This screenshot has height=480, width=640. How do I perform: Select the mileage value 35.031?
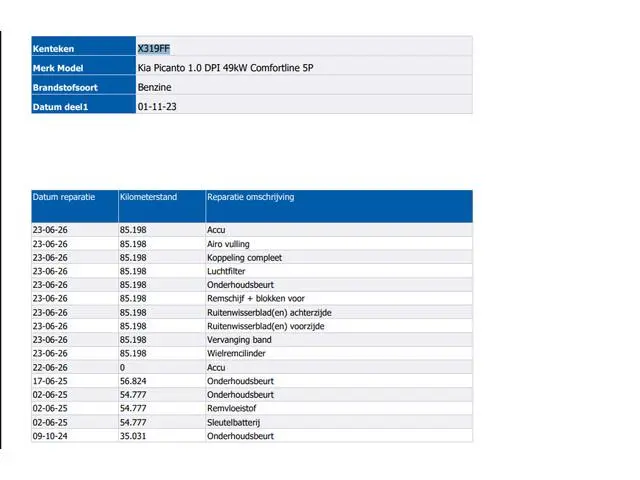[x=133, y=436]
